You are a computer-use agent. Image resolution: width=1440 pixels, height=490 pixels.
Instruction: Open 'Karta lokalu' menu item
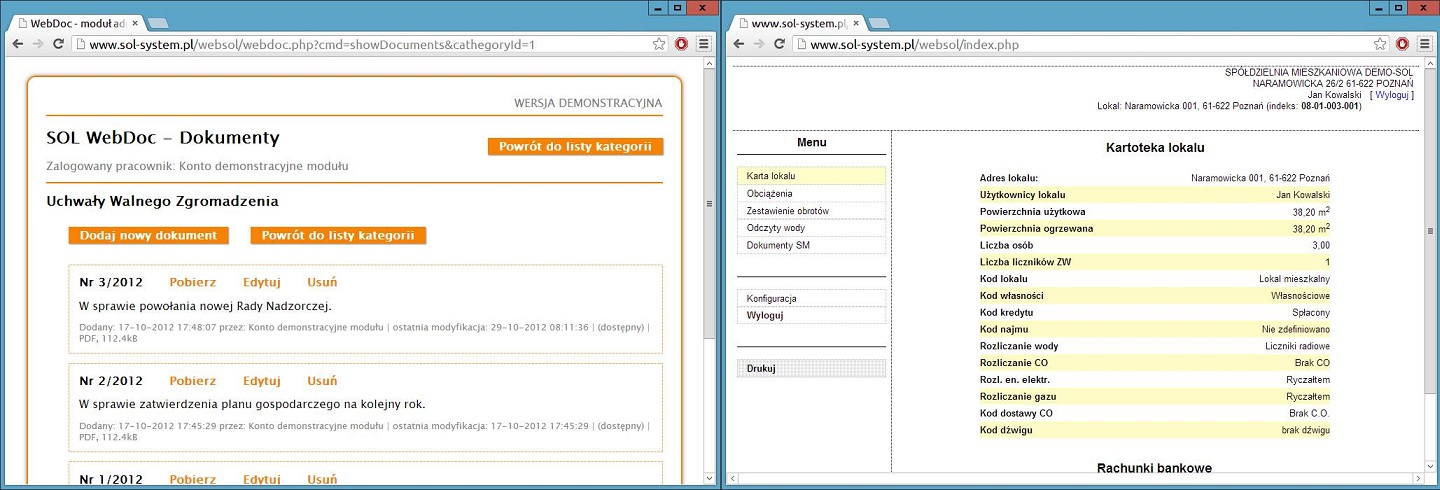point(811,176)
